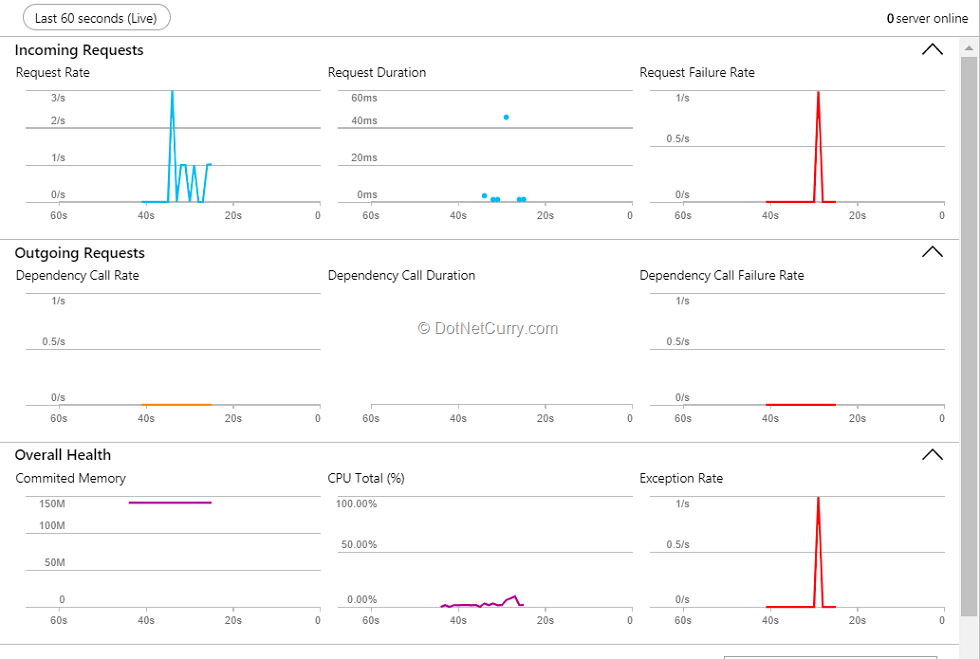Click the Last 60 seconds (Live) button
980x659 pixels.
tap(96, 18)
